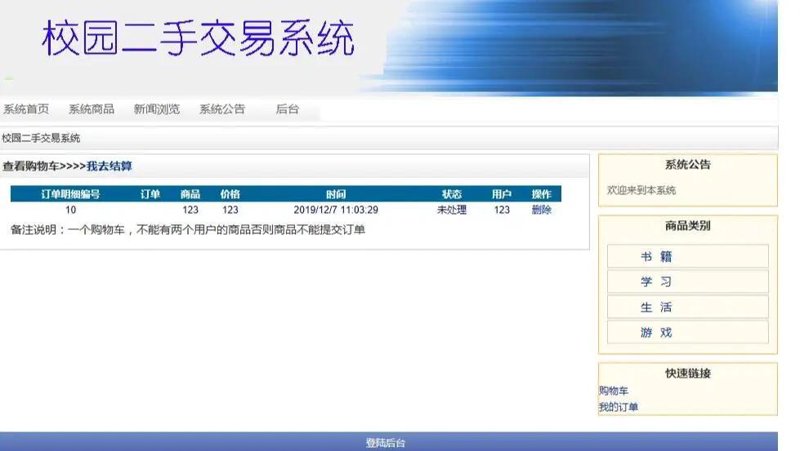Open the 购物车 quick link
Screen dimensions: 800x451
coord(613,391)
